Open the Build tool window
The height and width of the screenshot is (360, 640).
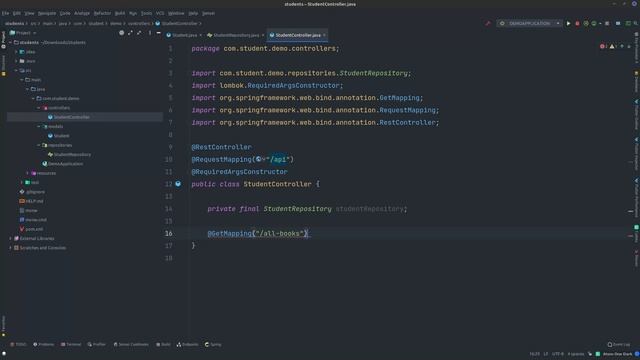163,344
